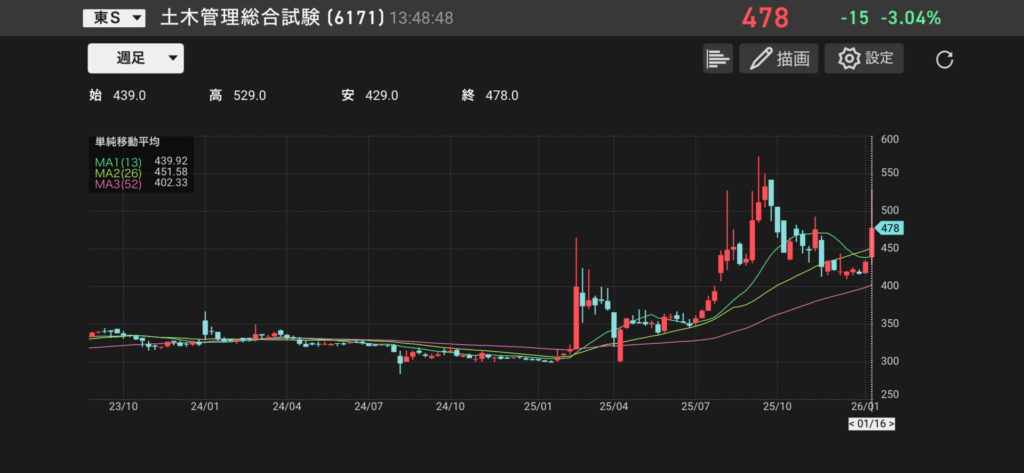This screenshot has height=473, width=1024.
Task: Click the 終 478.0 closing price value
Action: 490,96
